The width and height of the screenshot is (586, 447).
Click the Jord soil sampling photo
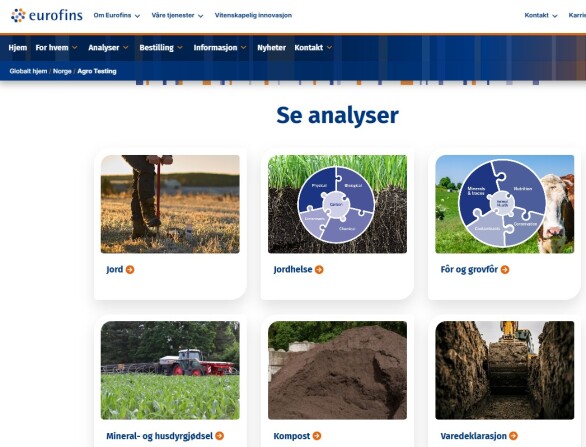tap(170, 204)
